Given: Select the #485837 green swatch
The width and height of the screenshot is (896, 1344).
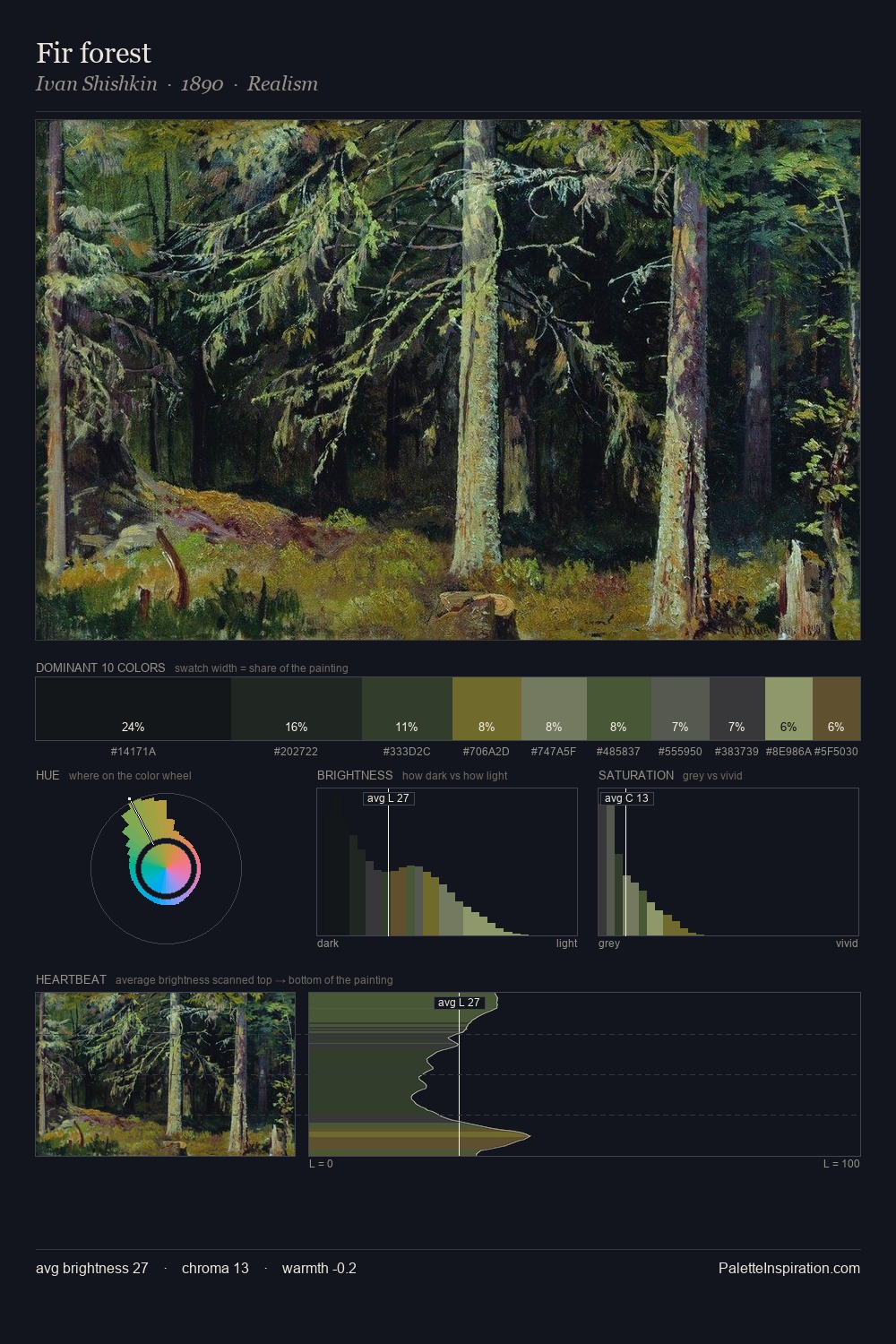Looking at the screenshot, I should pyautogui.click(x=619, y=709).
